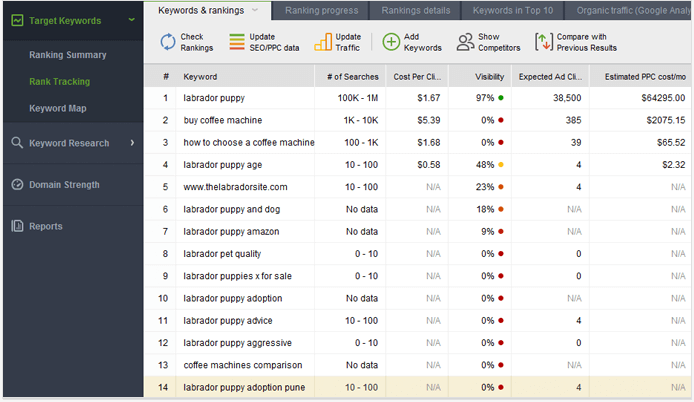Open Rank Tracking in the sidebar
Viewport: 694px width, 402px height.
click(x=60, y=81)
